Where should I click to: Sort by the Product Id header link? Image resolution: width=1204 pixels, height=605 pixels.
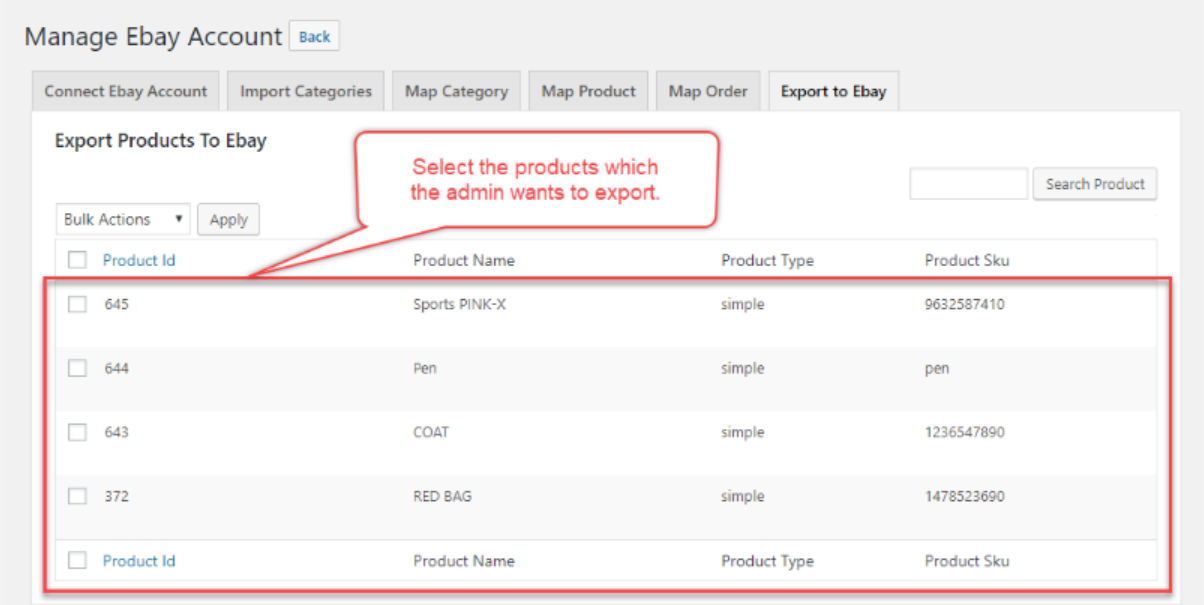click(x=139, y=260)
